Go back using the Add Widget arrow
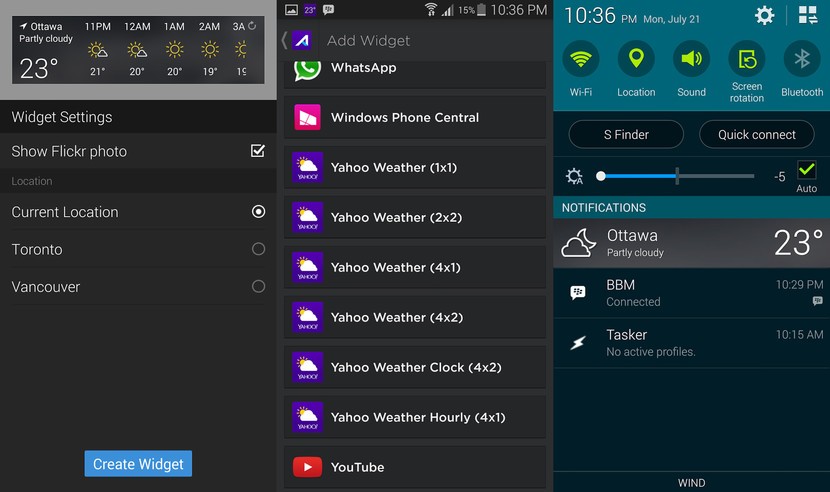The width and height of the screenshot is (830, 492). pos(284,40)
